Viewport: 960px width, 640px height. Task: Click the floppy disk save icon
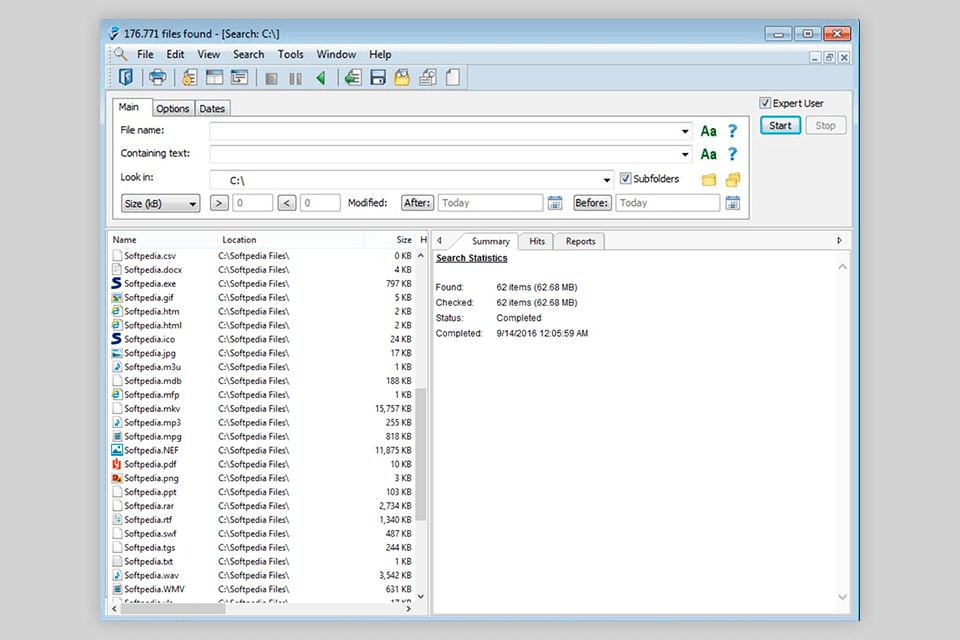(378, 77)
